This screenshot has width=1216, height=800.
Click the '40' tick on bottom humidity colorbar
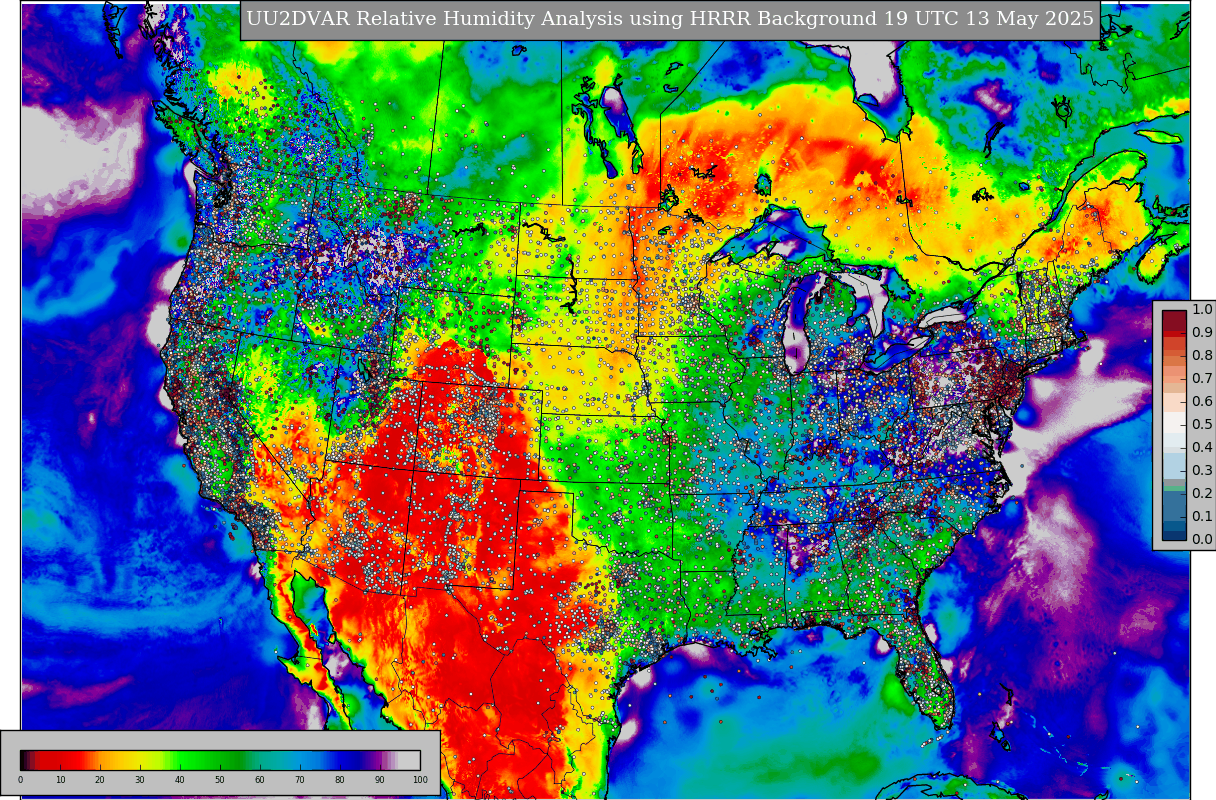tap(180, 779)
